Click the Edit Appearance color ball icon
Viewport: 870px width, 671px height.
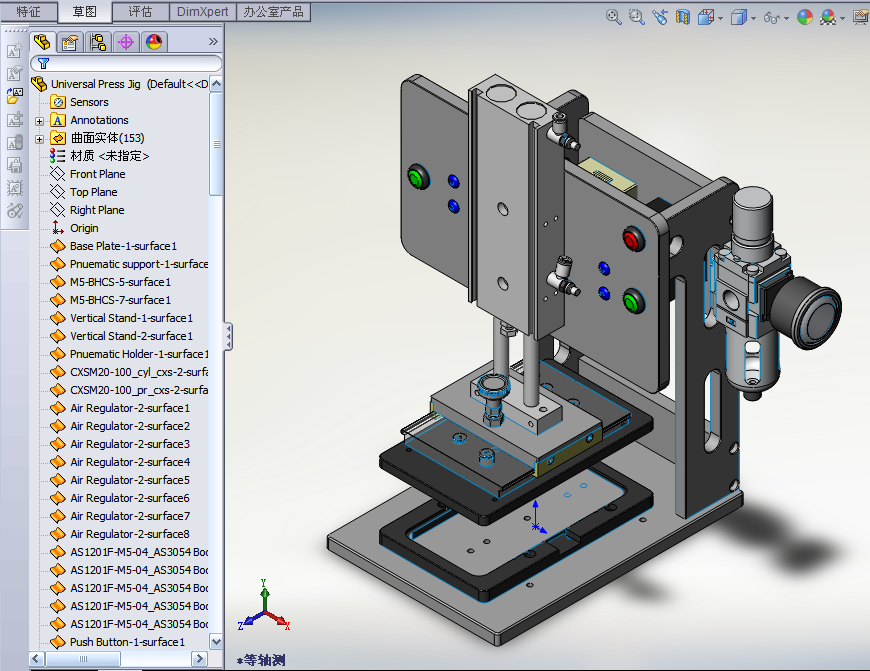(x=805, y=17)
